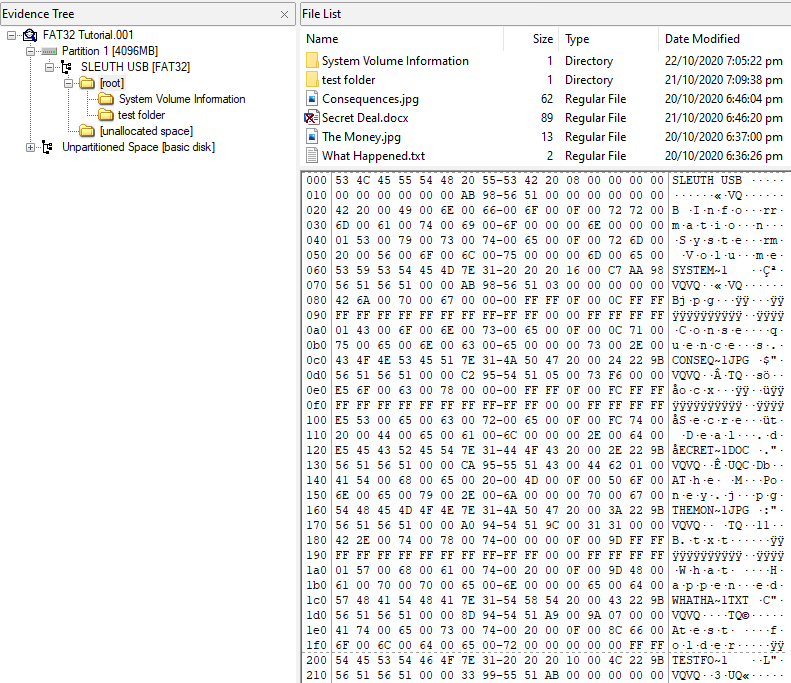Click size value 89 of Secret Deal.docx
Viewport: 791px width, 683px height.
coord(547,118)
